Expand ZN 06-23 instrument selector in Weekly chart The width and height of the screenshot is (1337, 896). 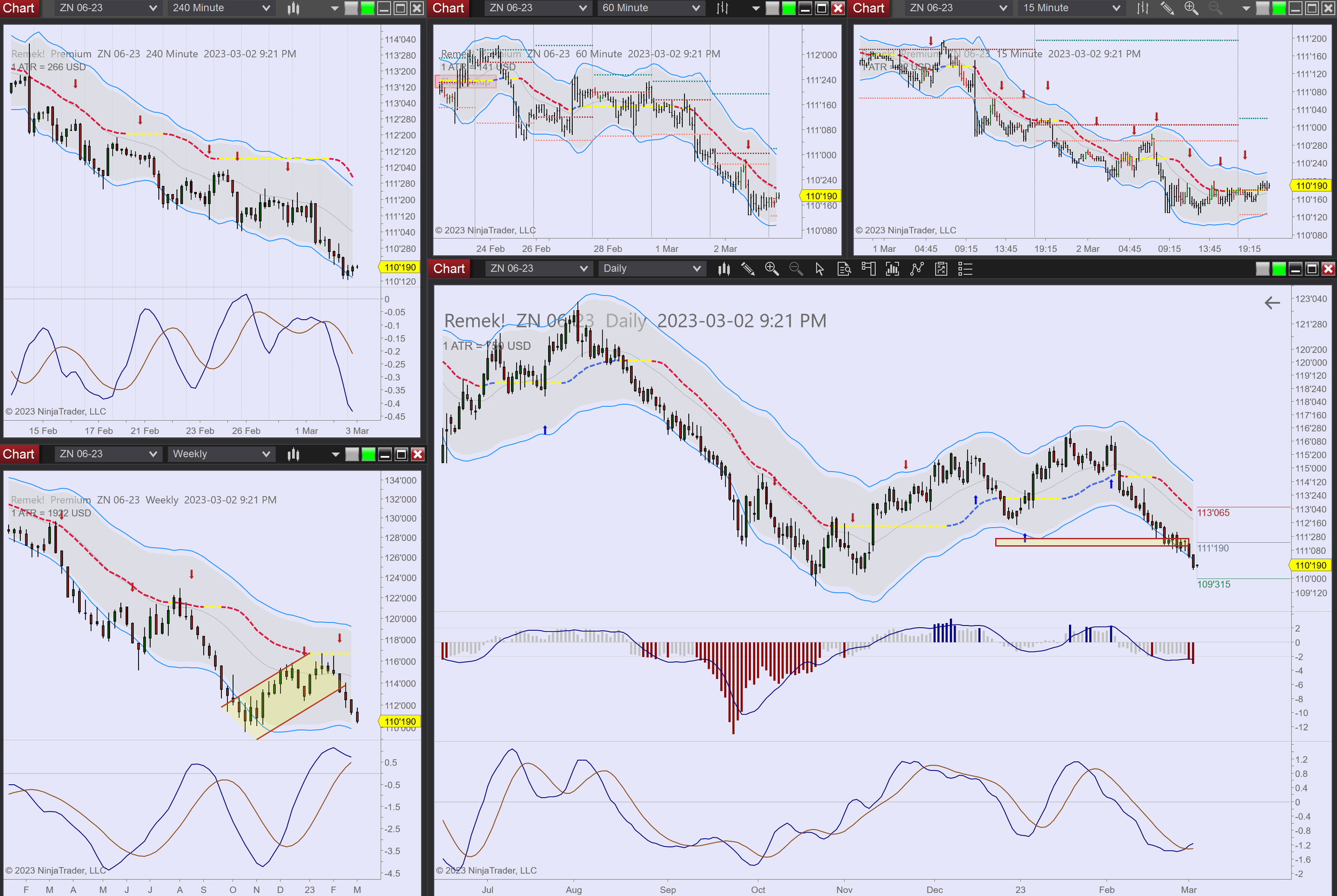click(107, 454)
